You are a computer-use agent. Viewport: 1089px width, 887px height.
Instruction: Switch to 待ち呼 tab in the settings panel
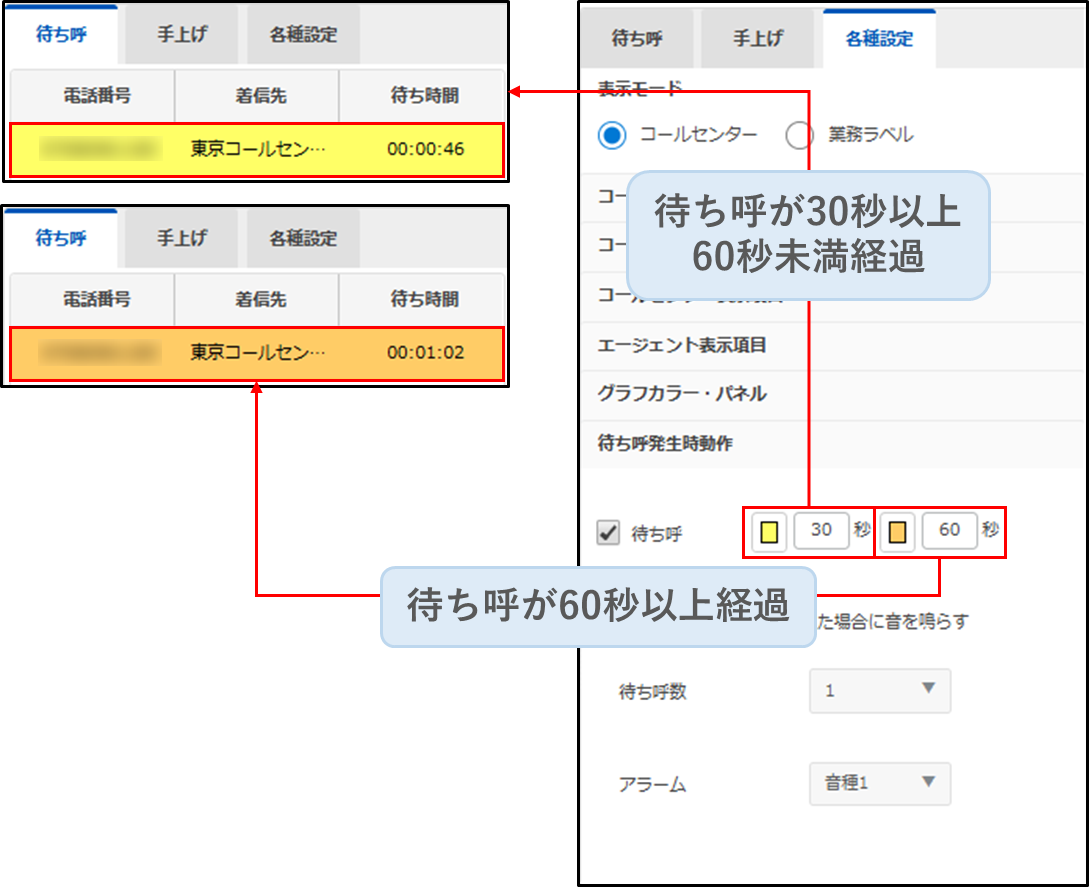[637, 40]
